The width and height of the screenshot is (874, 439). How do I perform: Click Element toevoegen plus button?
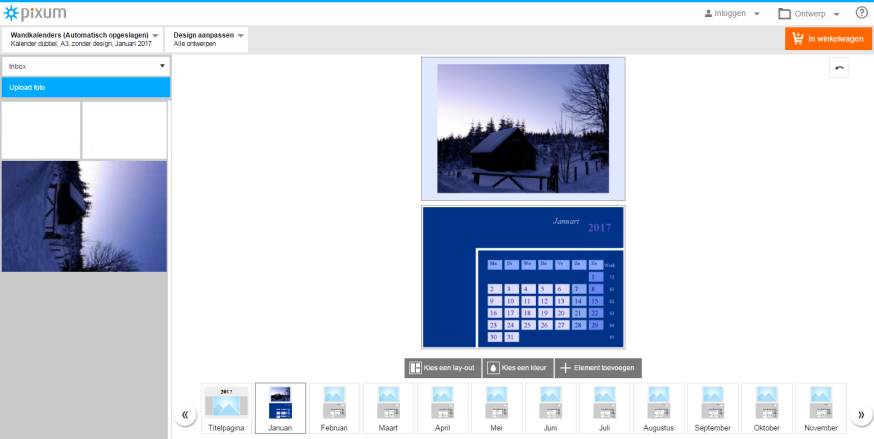click(x=598, y=368)
